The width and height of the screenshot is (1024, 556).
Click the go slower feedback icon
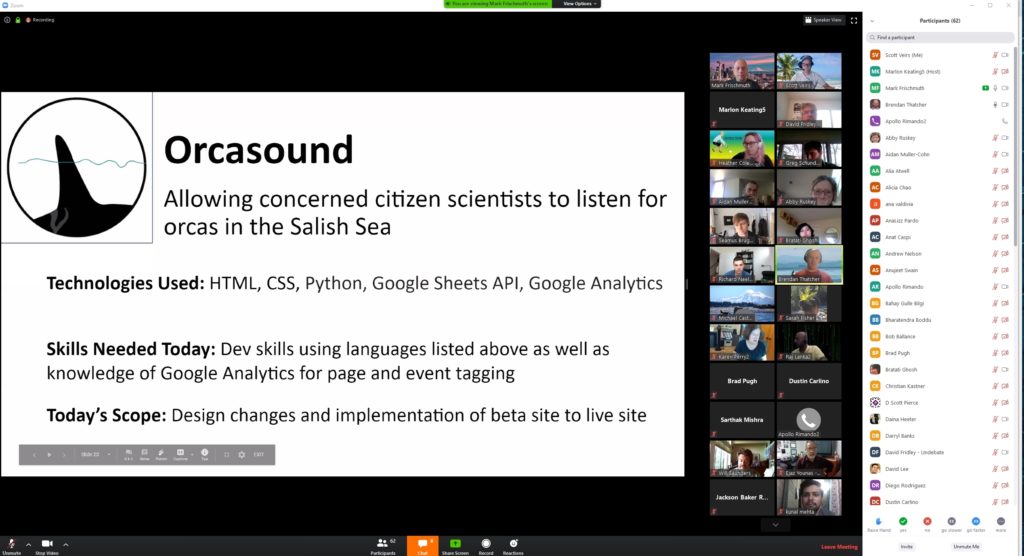pos(952,523)
